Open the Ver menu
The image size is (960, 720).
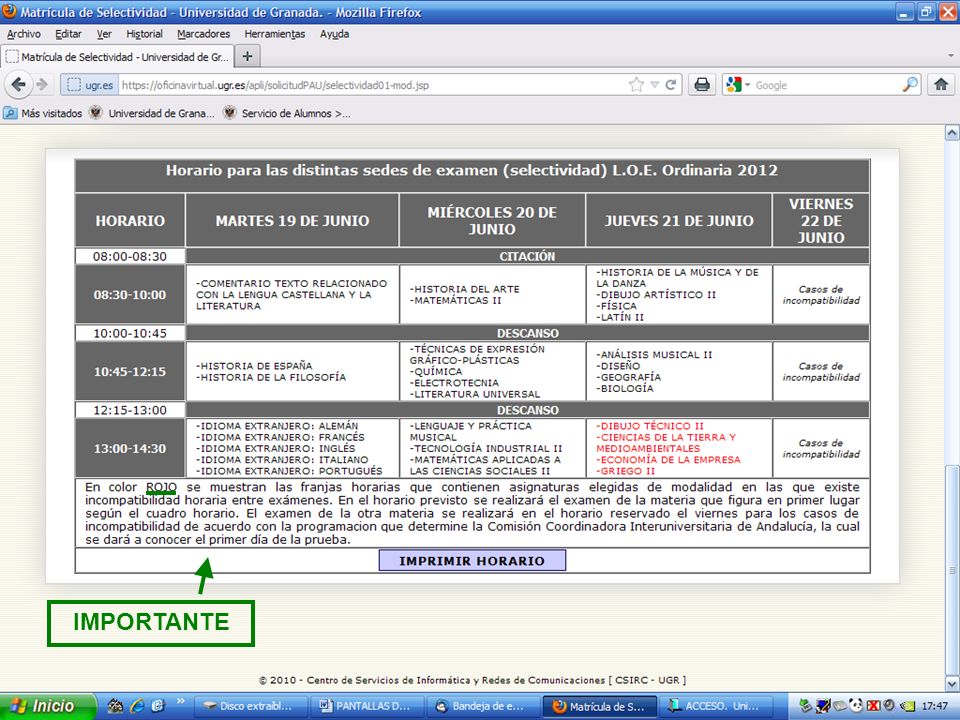(x=104, y=34)
